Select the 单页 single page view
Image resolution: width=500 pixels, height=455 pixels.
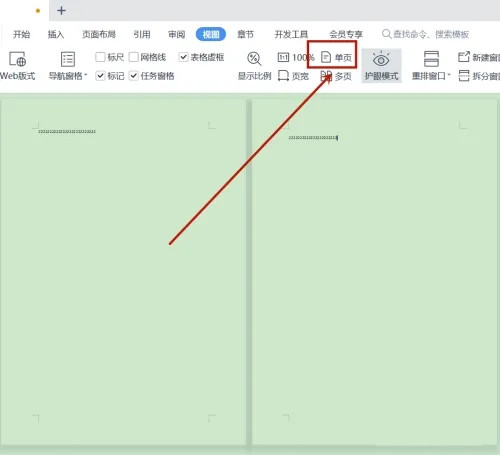[336, 58]
